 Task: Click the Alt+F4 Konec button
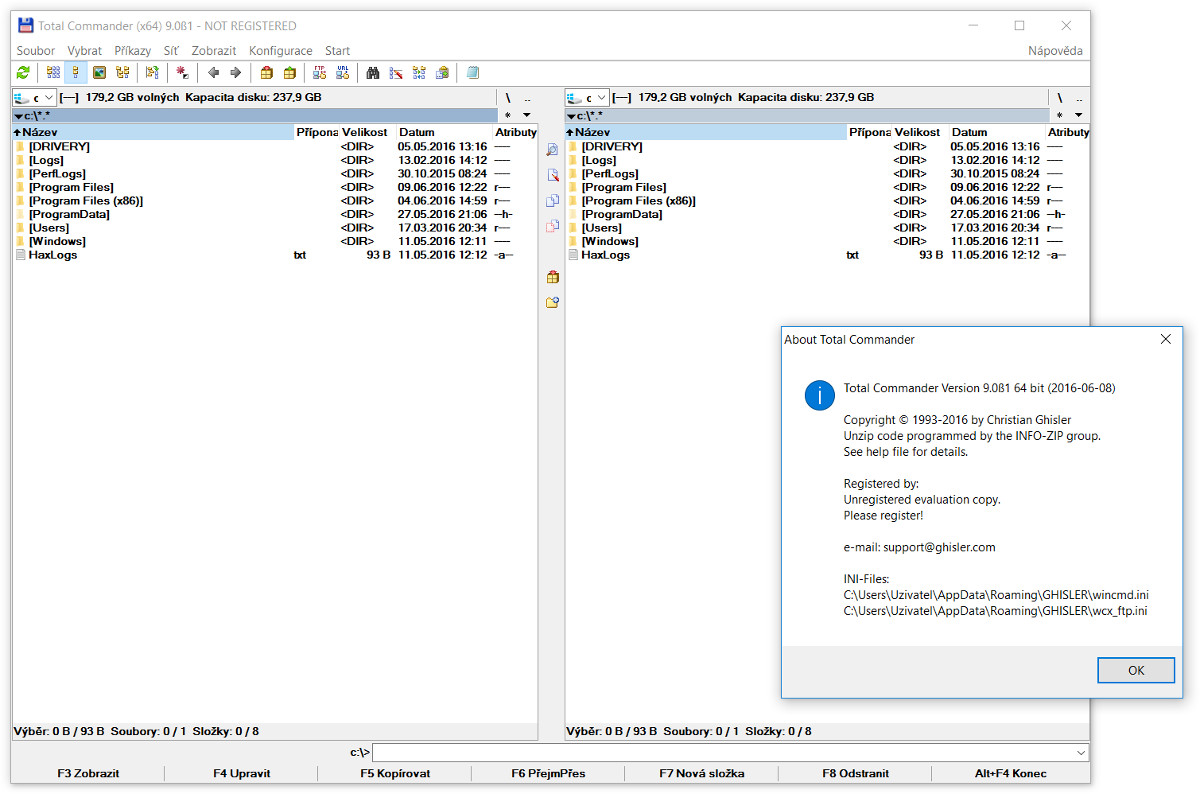pyautogui.click(x=1010, y=773)
